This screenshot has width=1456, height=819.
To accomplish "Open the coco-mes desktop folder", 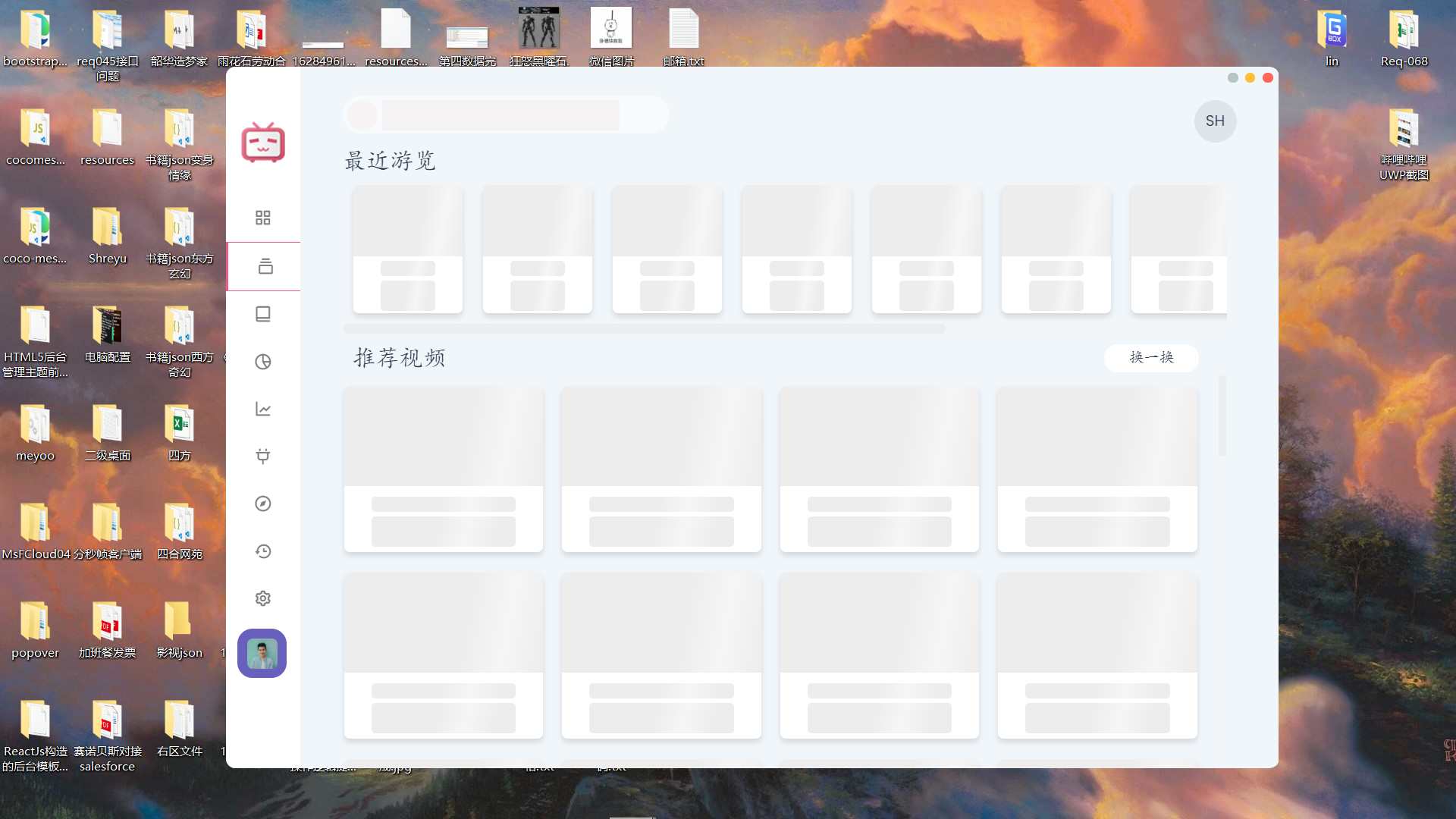I will (35, 235).
